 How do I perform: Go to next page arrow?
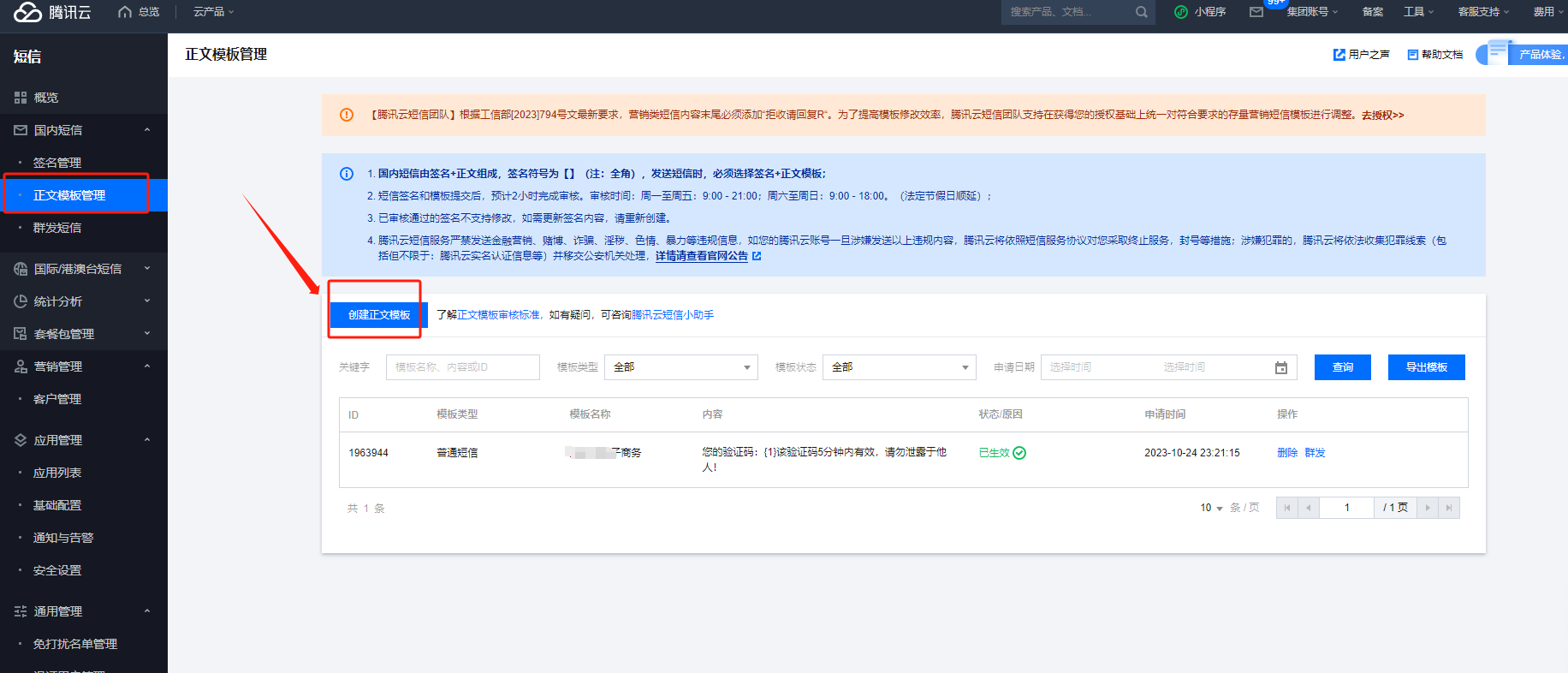coord(1428,508)
